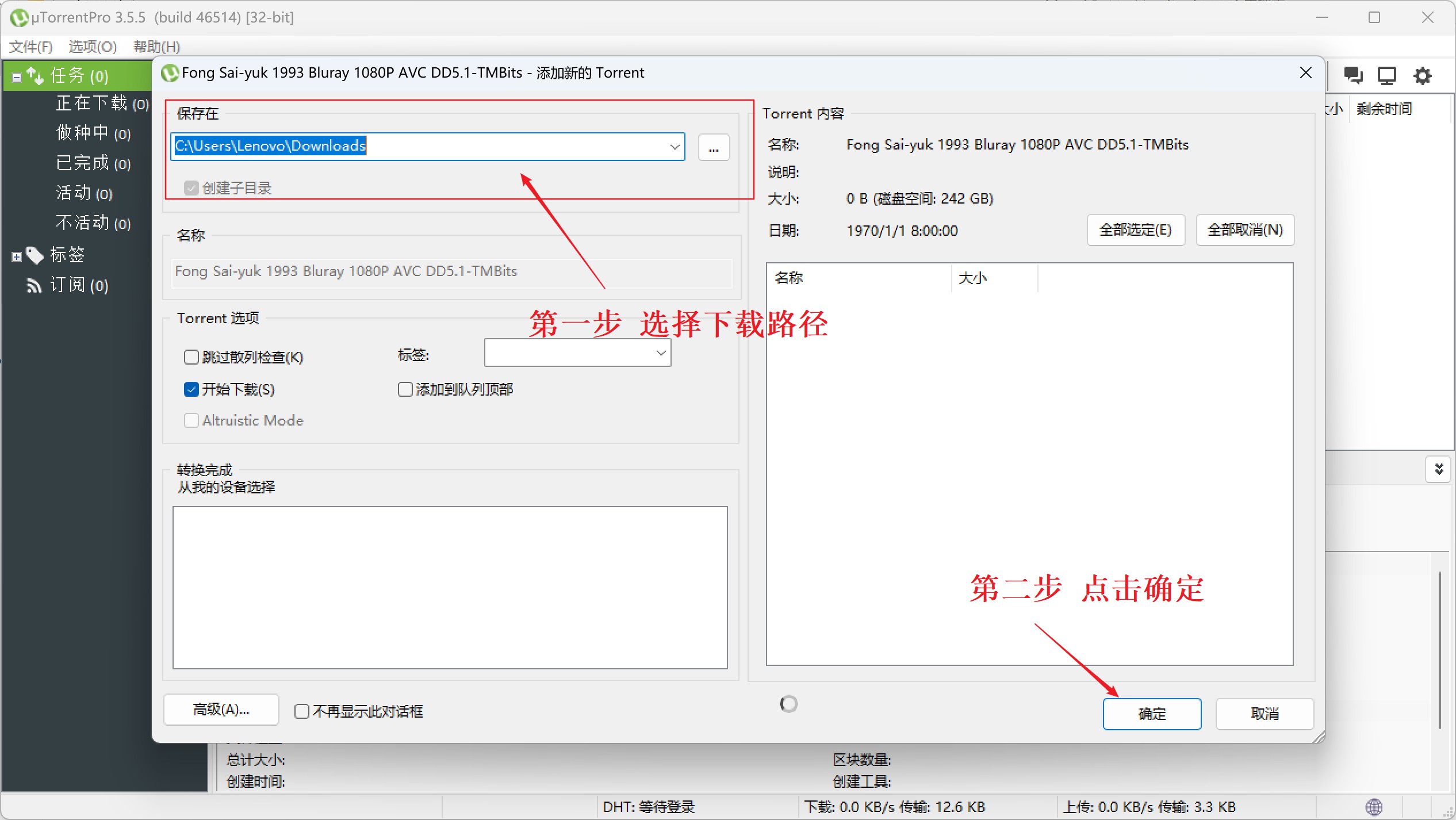1456x820 pixels.
Task: Click the browse ... button for save path
Action: (714, 147)
